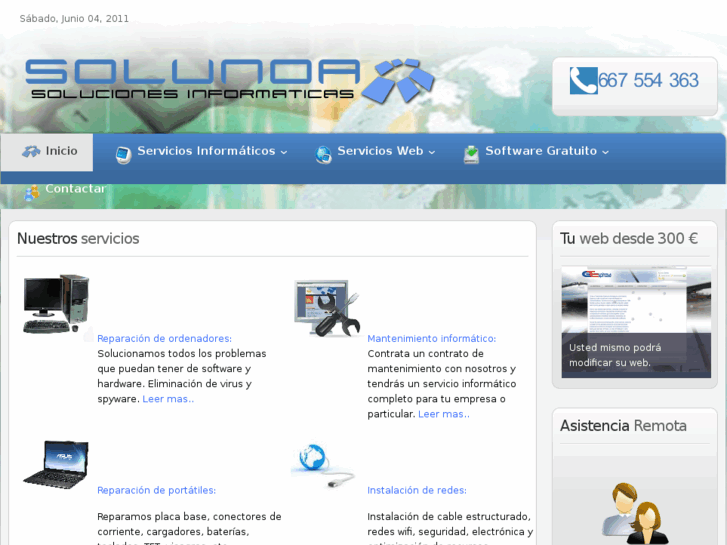
Task: Click Leer mas under Mantenimiento informático
Action: tap(444, 414)
